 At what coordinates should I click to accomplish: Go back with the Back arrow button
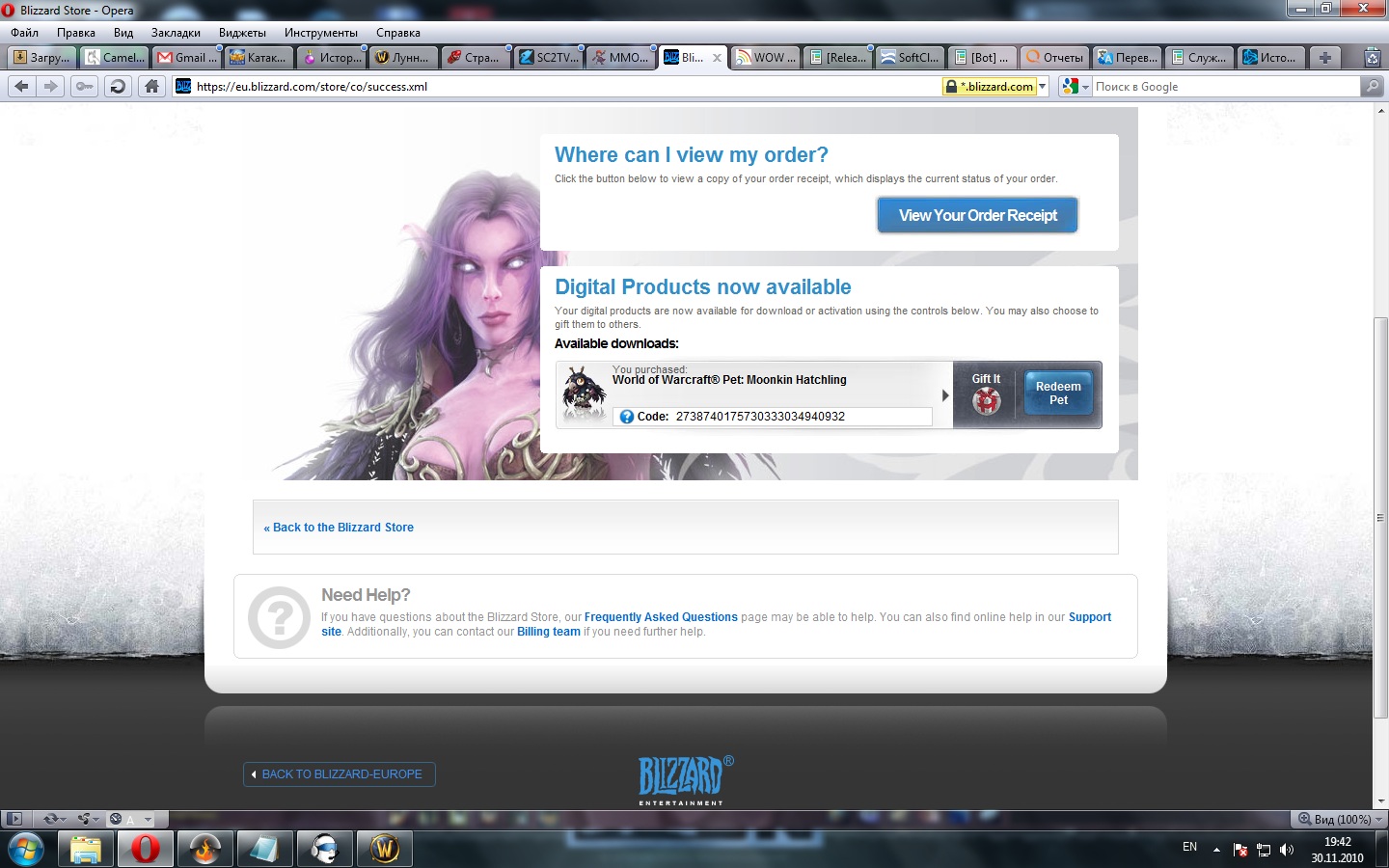21,86
